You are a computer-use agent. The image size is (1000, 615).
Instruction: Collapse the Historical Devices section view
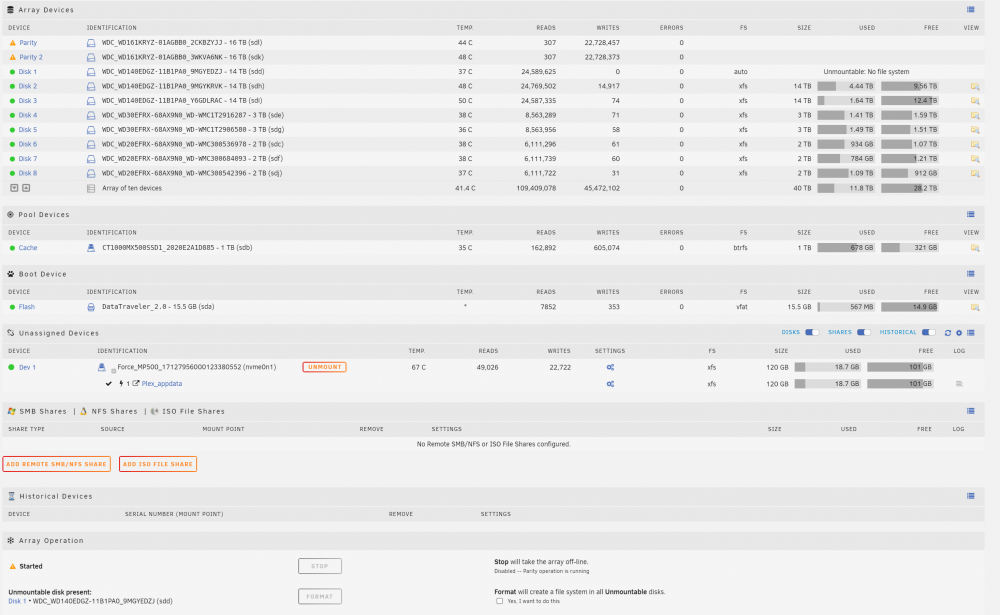[971, 496]
